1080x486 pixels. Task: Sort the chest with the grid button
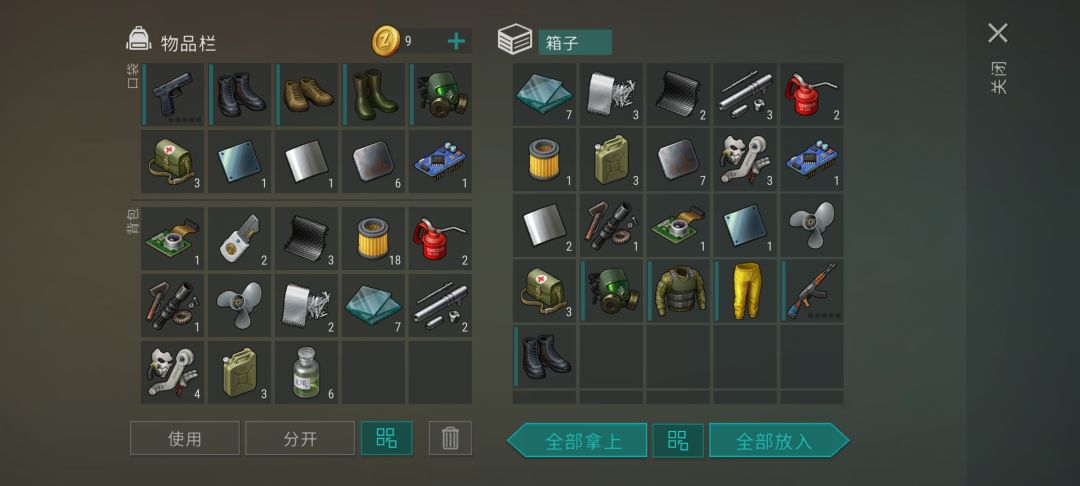(x=678, y=441)
